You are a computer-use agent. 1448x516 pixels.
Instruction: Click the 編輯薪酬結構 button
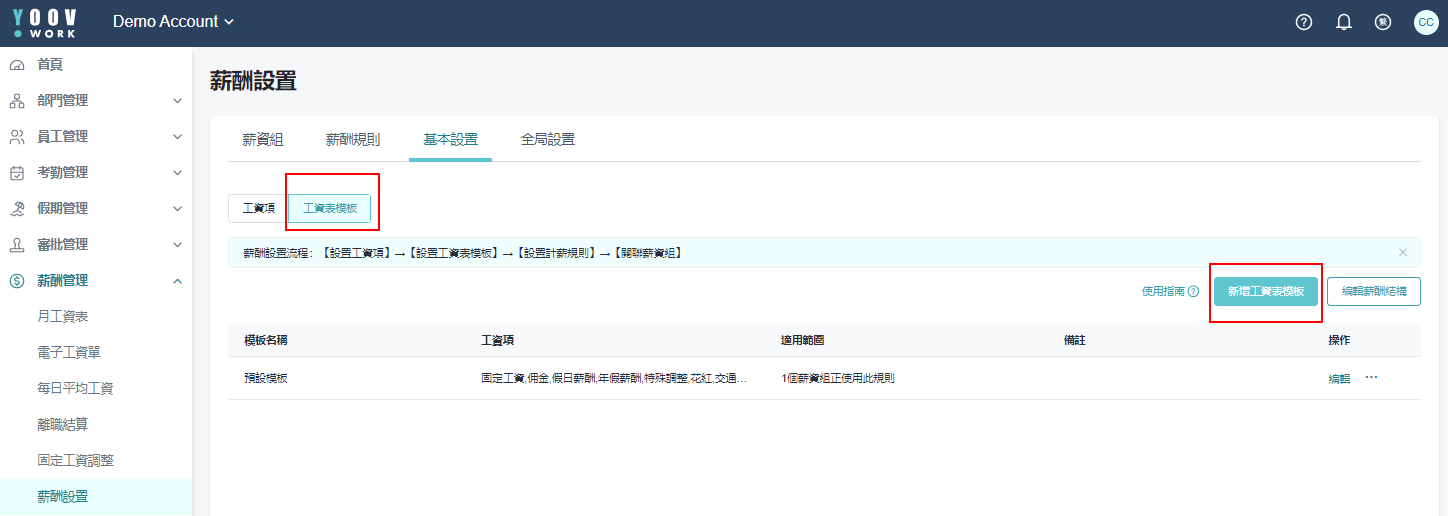coord(1373,291)
